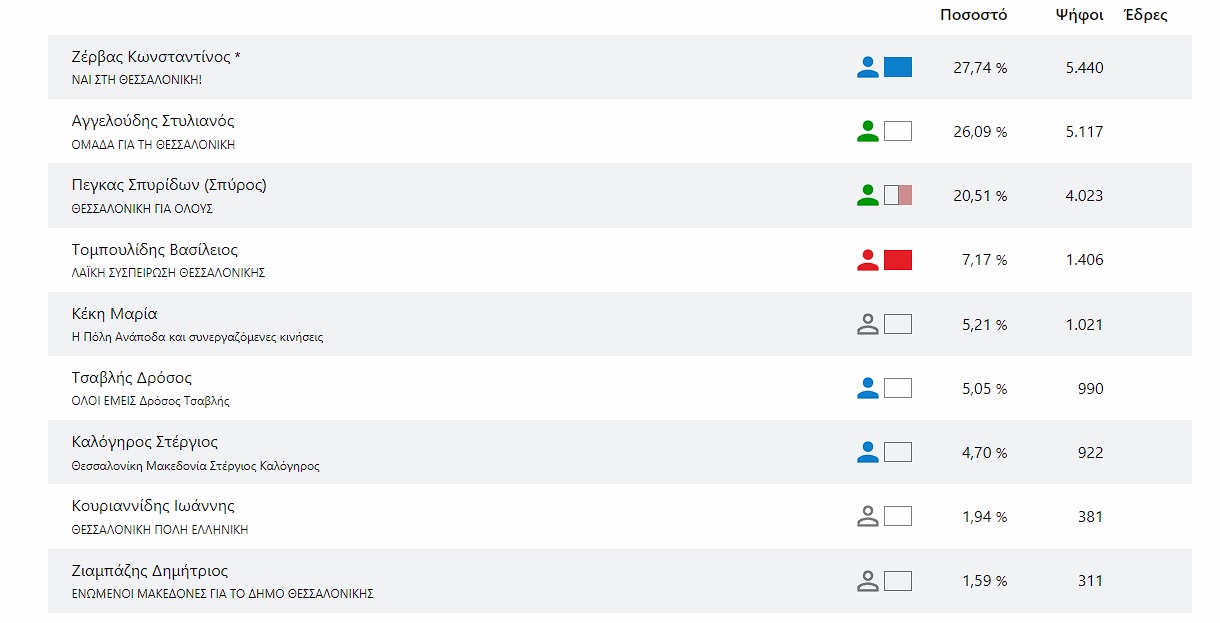Click the party label ΟΜΑΔΑ ΓΙΑ ΤΗ ΘΕΣΣΑΛΟΝΙΚΗ
Viewport: 1220px width, 623px height.
pos(153,145)
